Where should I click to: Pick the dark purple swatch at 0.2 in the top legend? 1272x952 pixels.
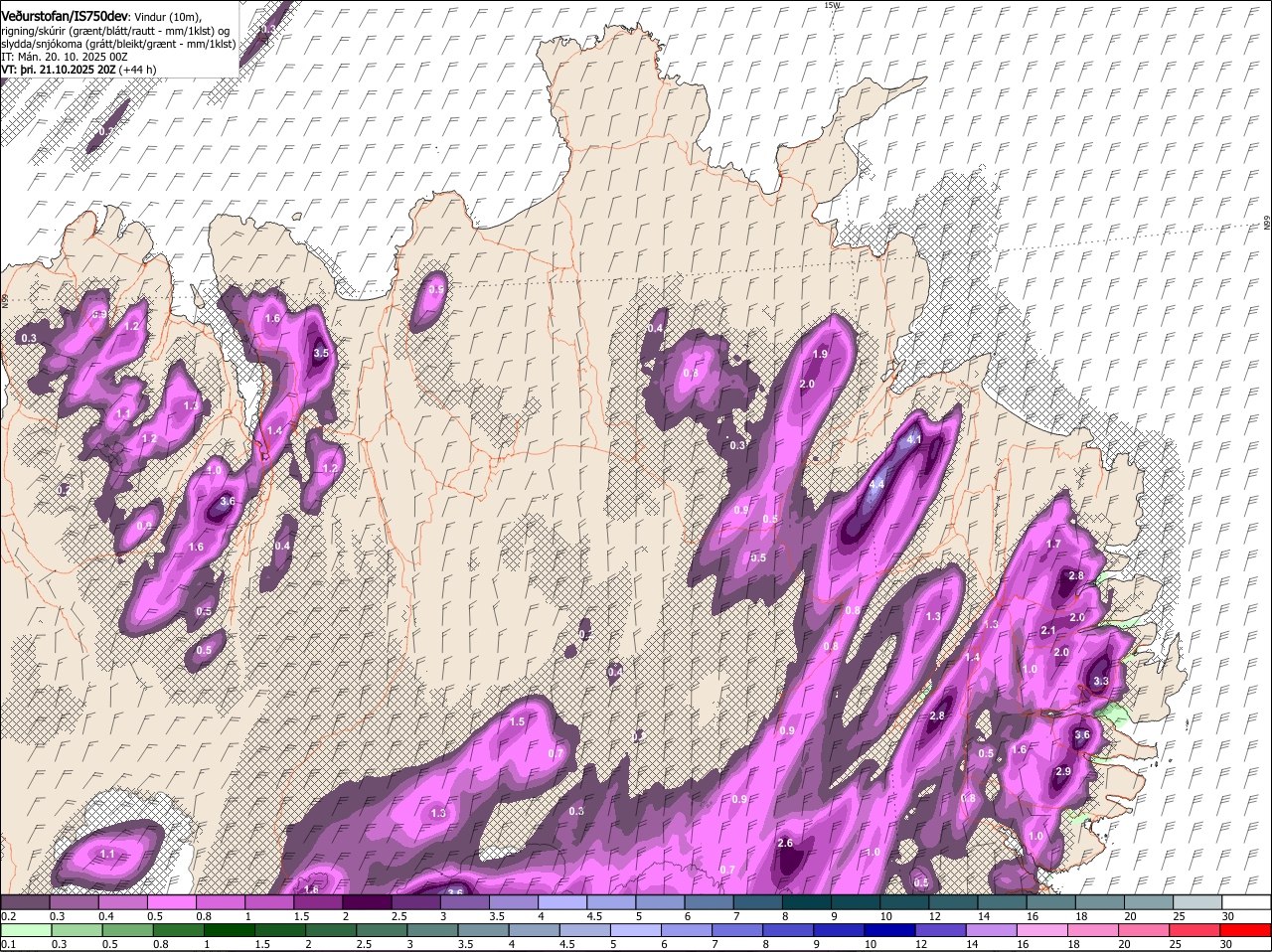point(26,901)
